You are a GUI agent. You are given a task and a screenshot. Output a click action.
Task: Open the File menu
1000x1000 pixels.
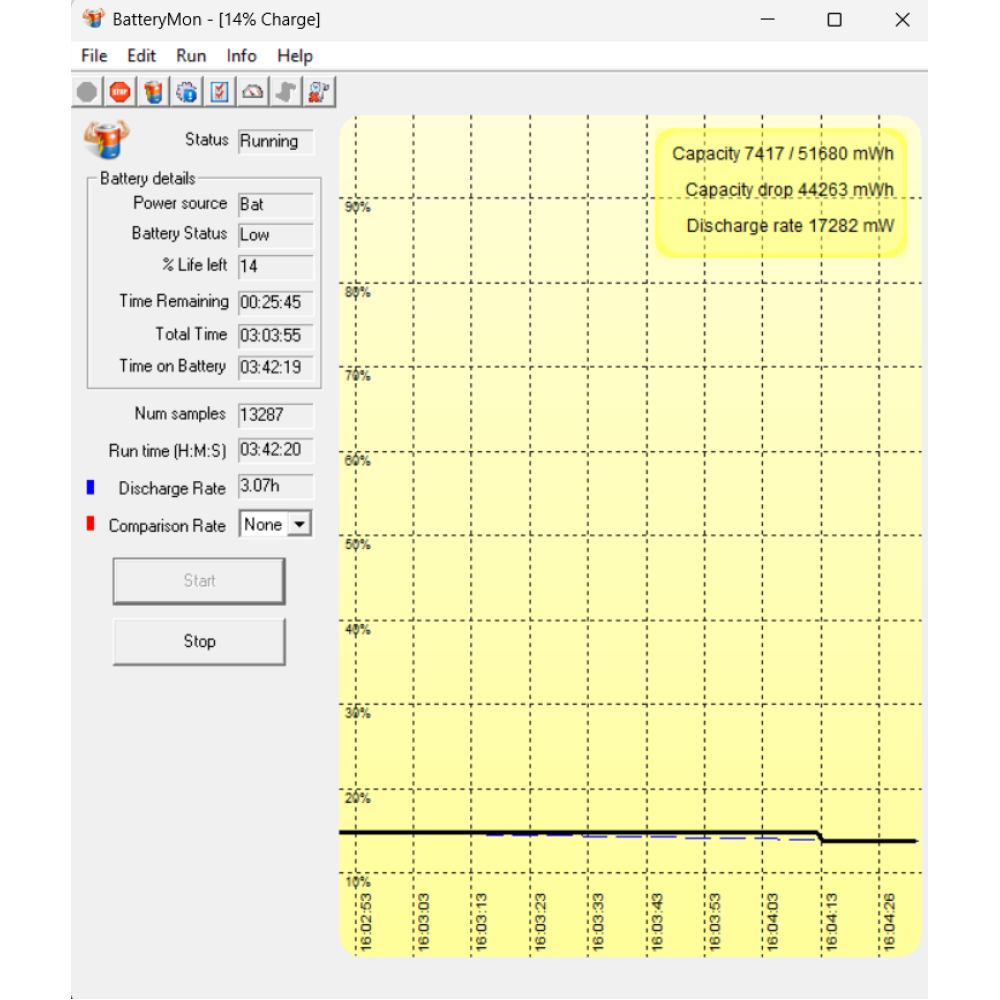click(94, 56)
